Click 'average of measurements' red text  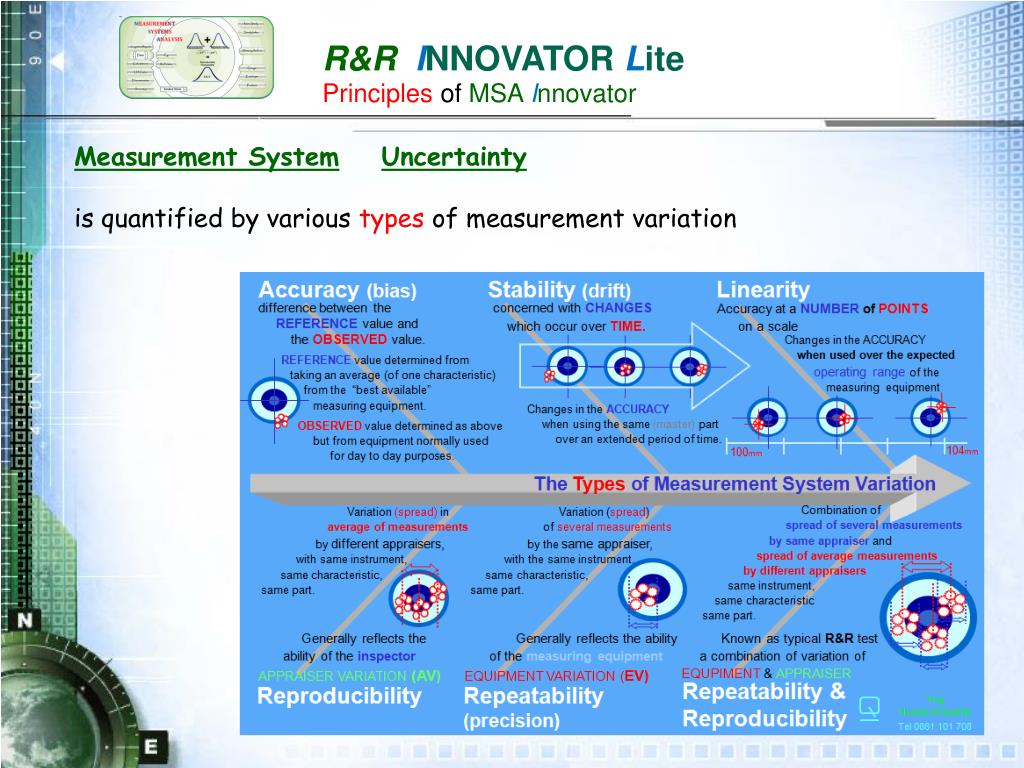(398, 527)
